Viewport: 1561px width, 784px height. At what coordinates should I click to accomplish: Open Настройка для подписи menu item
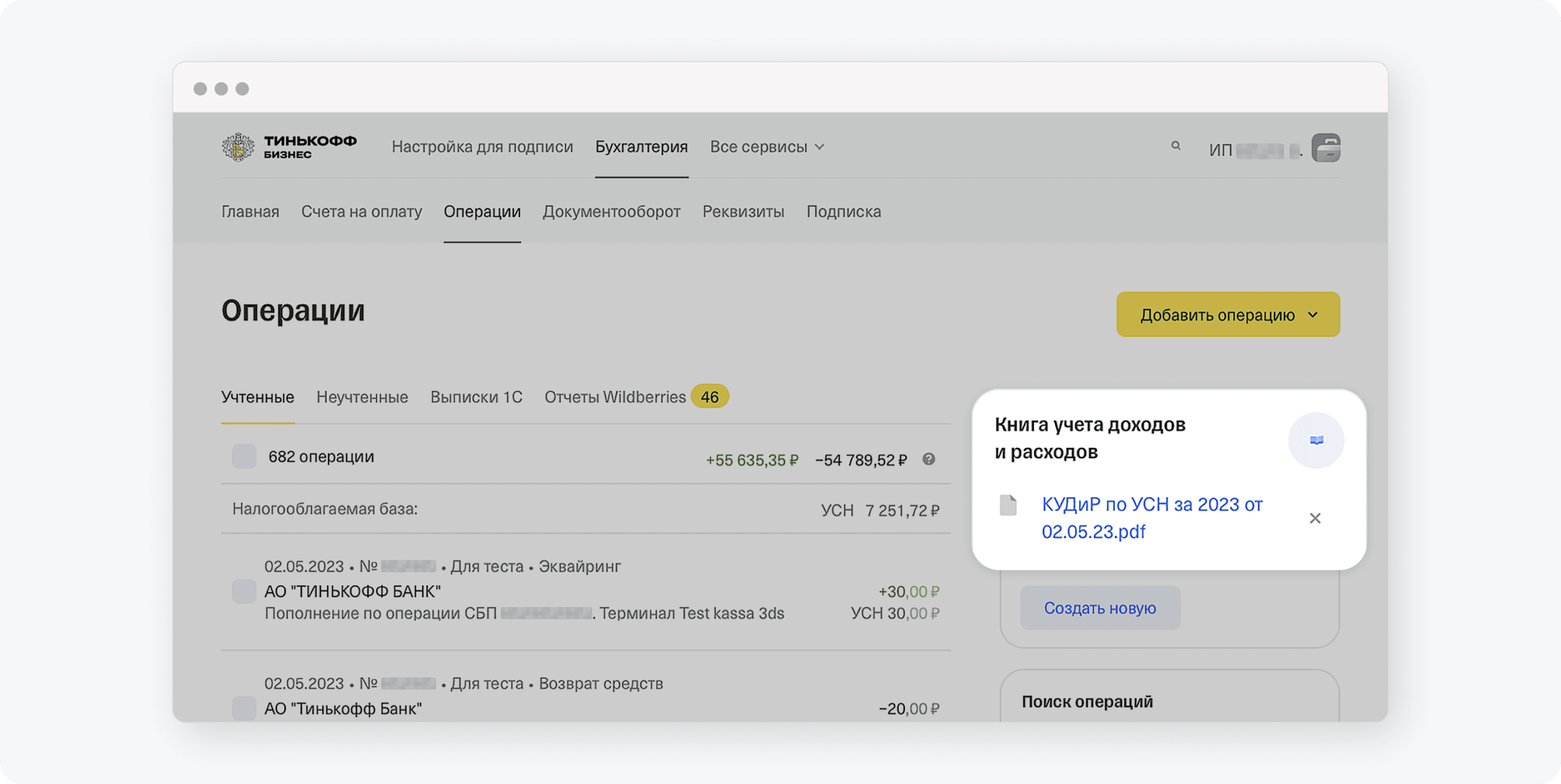point(482,147)
